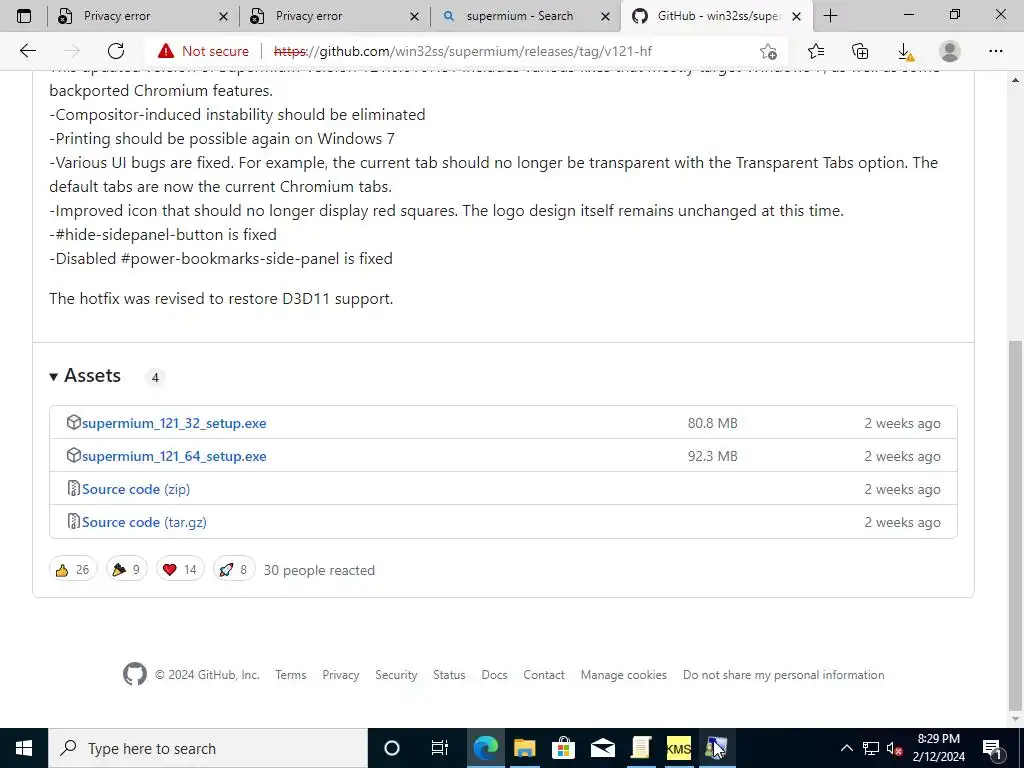
Task: Open Microsoft Store from the taskbar
Action: click(563, 748)
